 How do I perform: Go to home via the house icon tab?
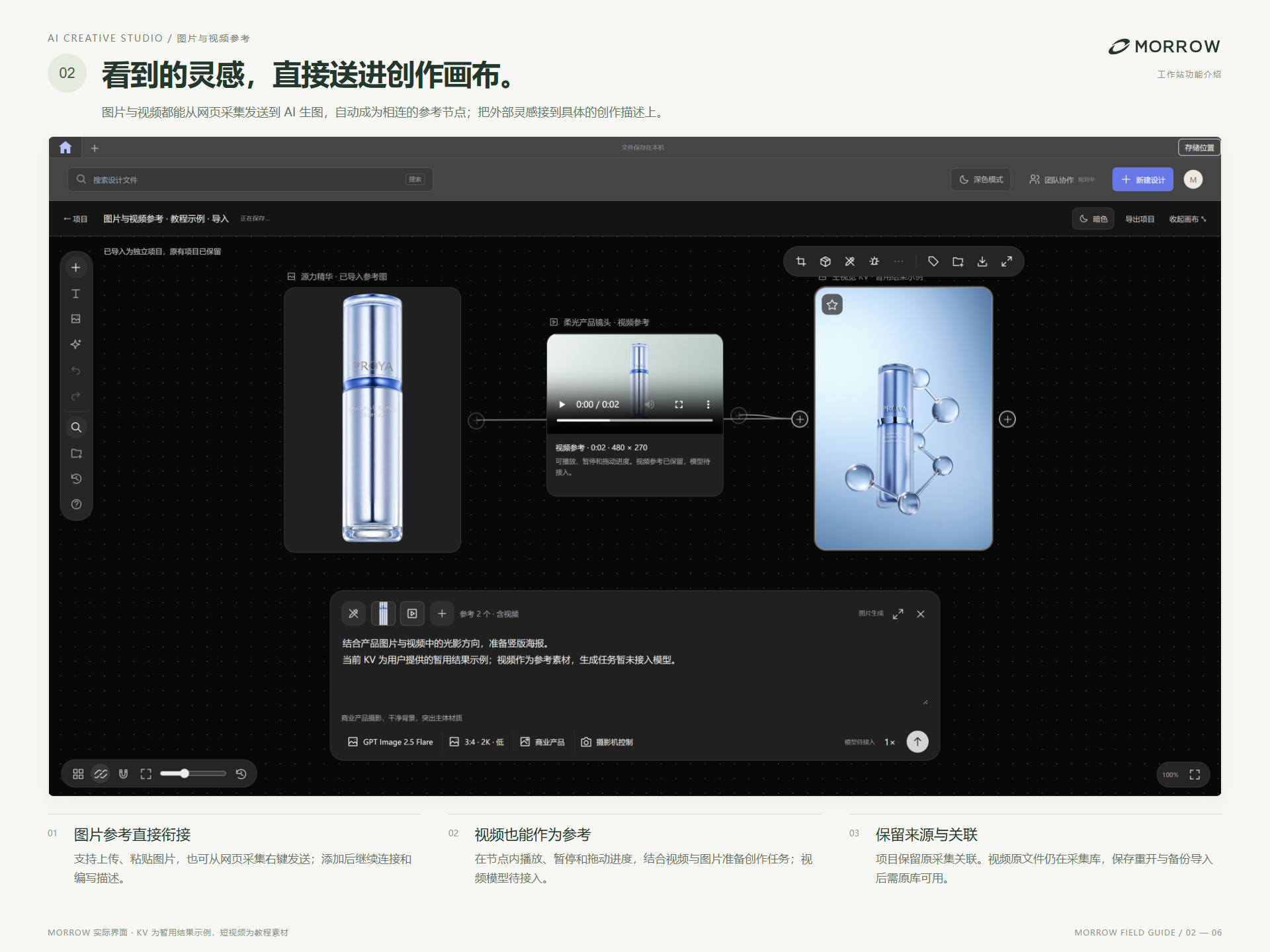tap(65, 147)
